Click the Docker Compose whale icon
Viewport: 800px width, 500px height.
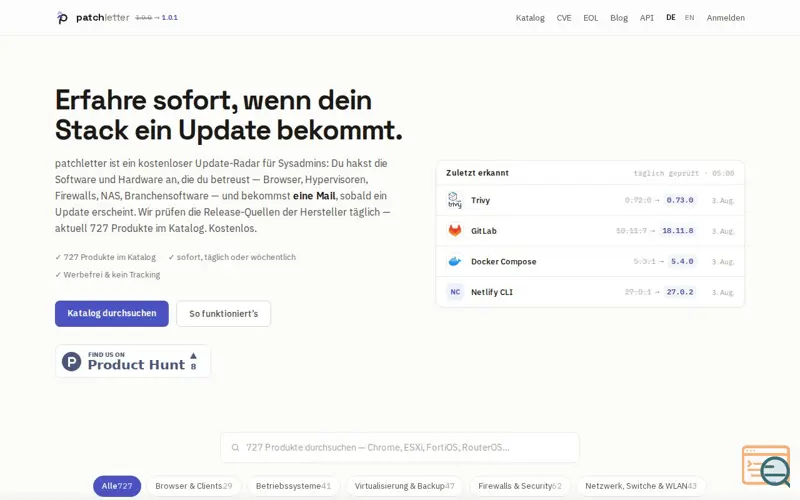click(x=455, y=261)
